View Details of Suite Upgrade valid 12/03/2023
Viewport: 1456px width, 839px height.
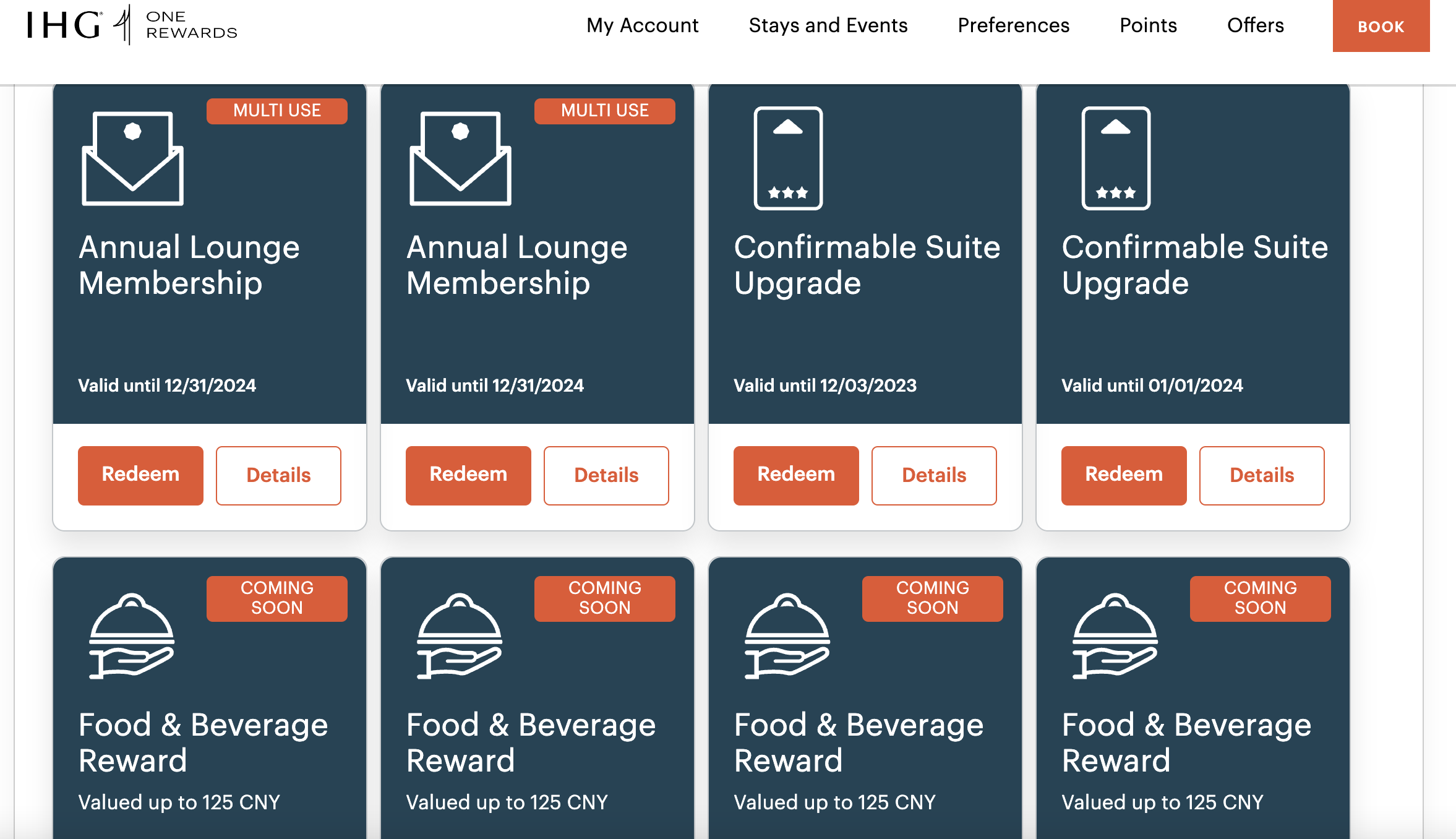pos(934,475)
